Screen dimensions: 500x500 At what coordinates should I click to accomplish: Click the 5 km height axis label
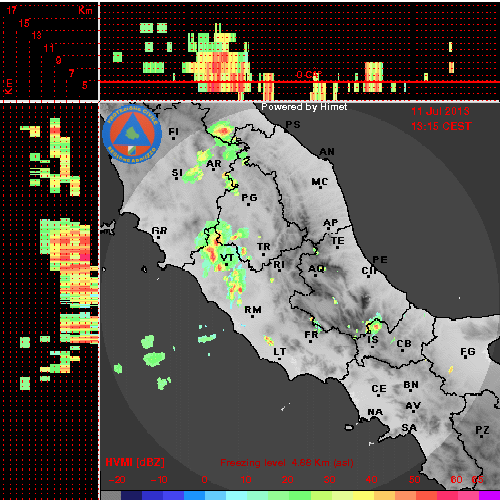coord(85,85)
